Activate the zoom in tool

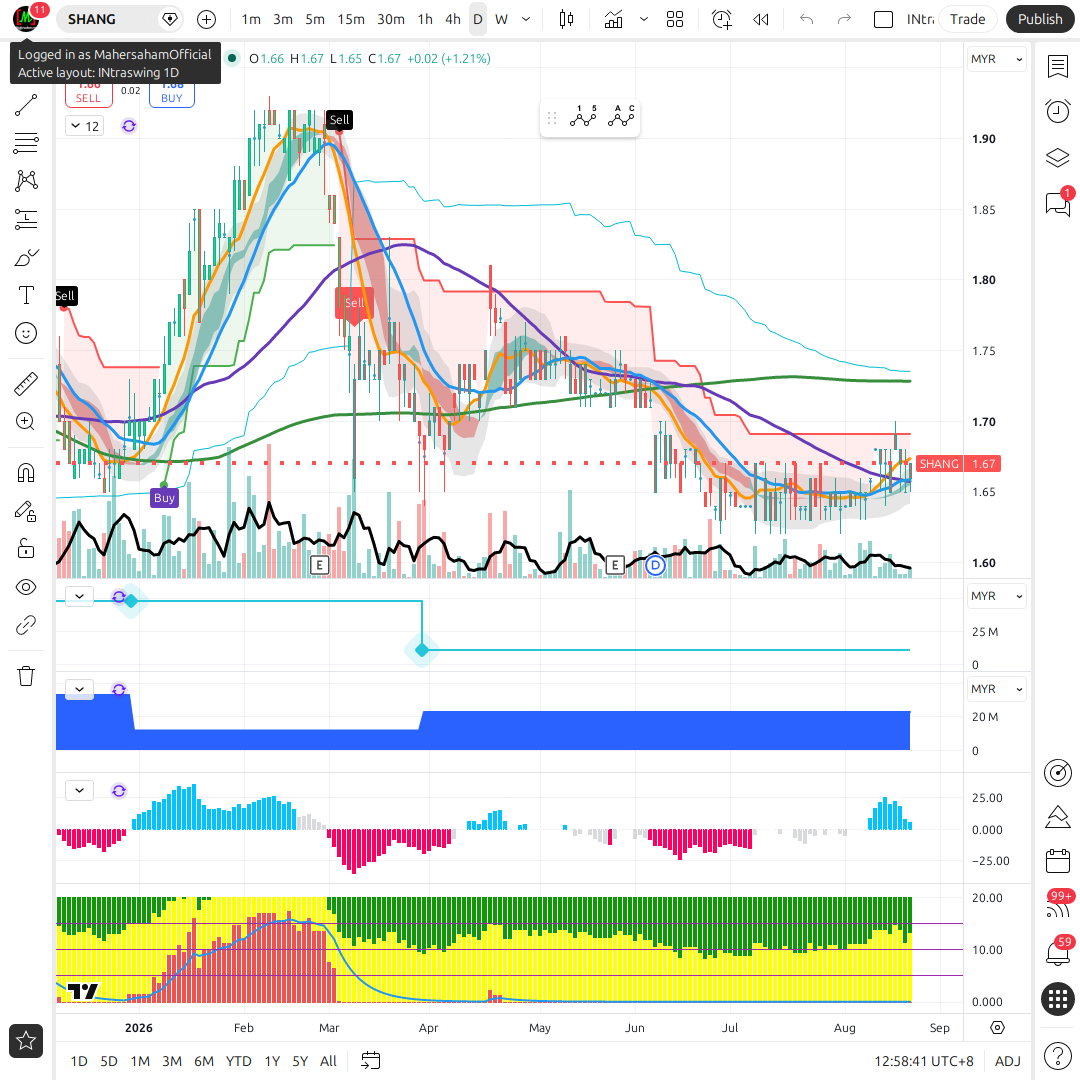25,422
